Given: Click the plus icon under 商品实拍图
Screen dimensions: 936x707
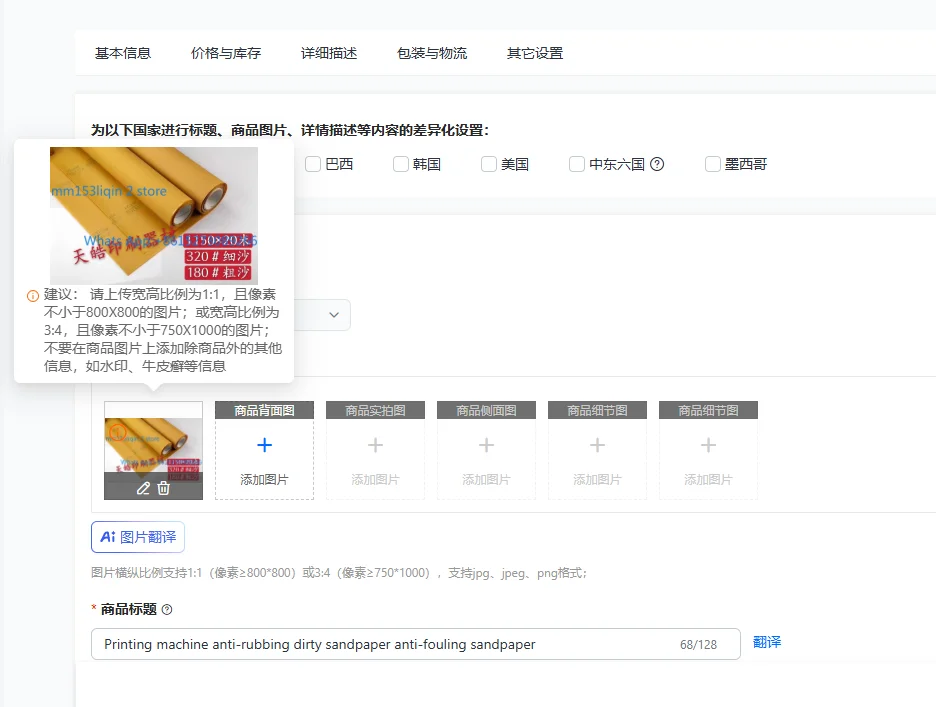Looking at the screenshot, I should pos(375,445).
